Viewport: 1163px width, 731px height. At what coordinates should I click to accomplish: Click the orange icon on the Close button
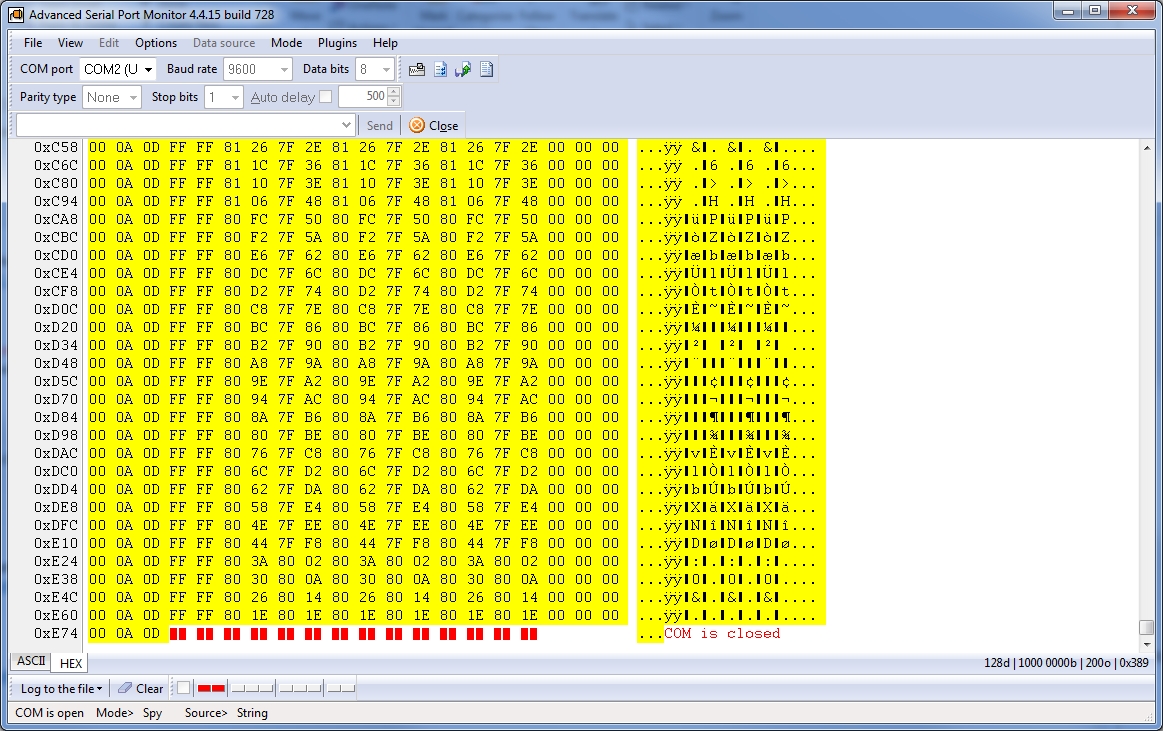coord(417,125)
